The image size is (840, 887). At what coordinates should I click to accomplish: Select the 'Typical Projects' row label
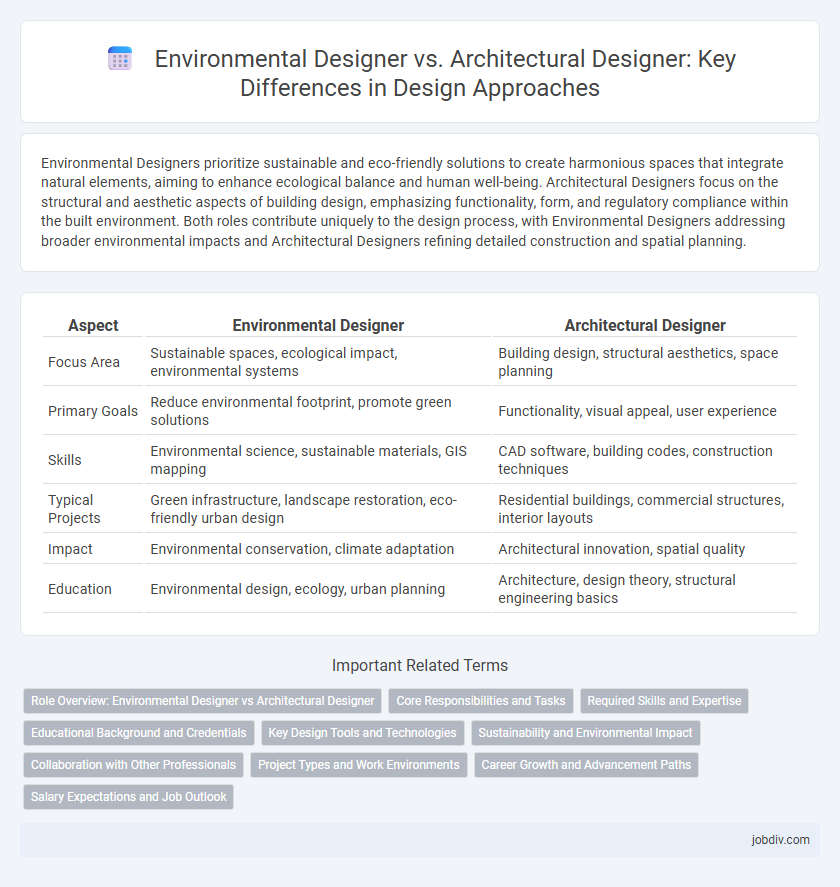click(74, 509)
